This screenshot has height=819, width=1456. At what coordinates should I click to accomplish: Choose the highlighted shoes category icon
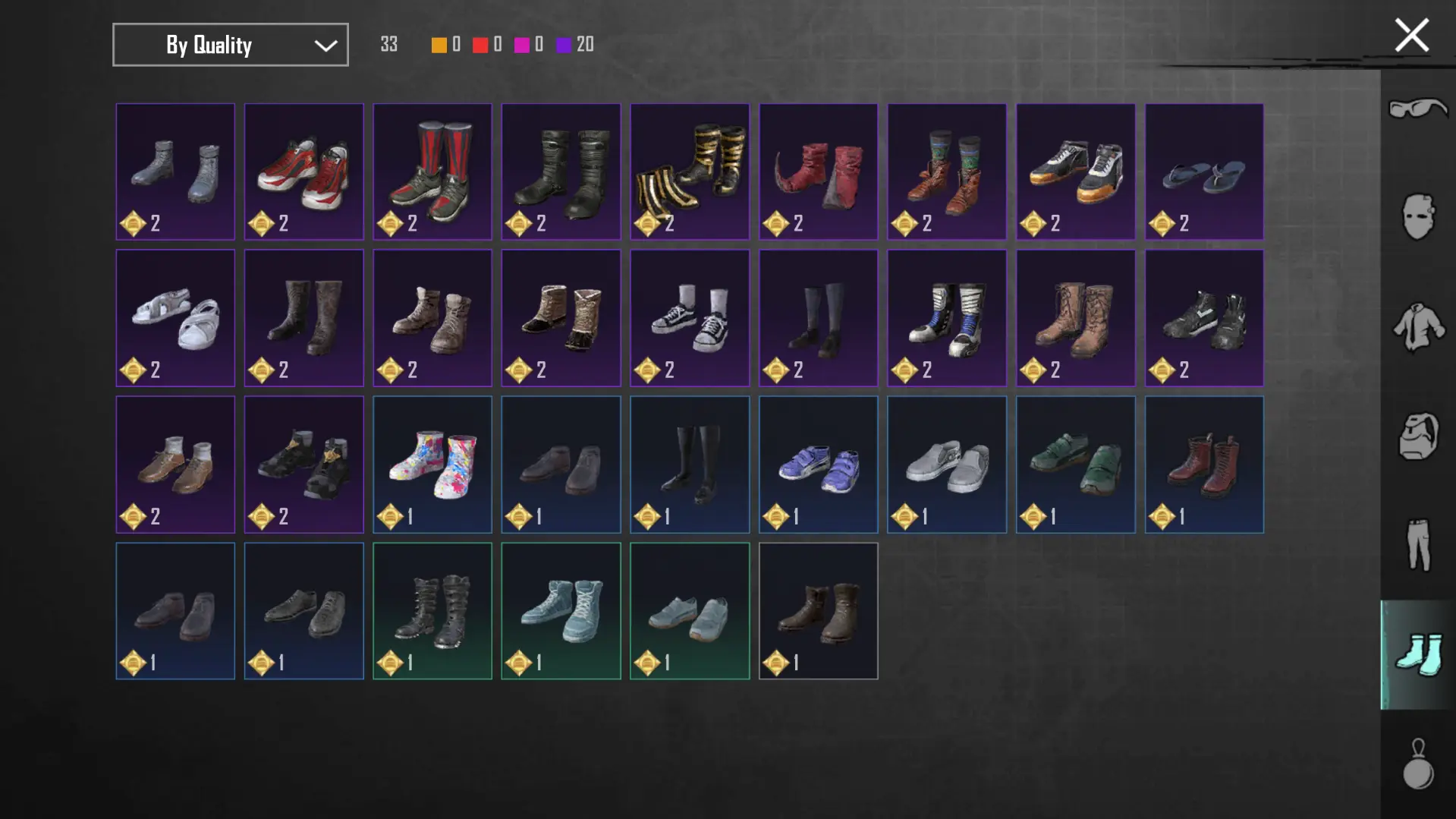(1417, 654)
